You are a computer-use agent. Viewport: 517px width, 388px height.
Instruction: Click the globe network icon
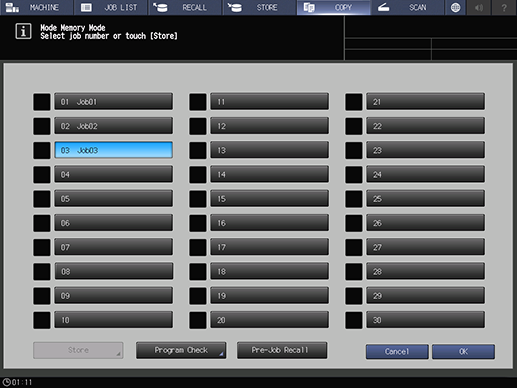coord(455,7)
